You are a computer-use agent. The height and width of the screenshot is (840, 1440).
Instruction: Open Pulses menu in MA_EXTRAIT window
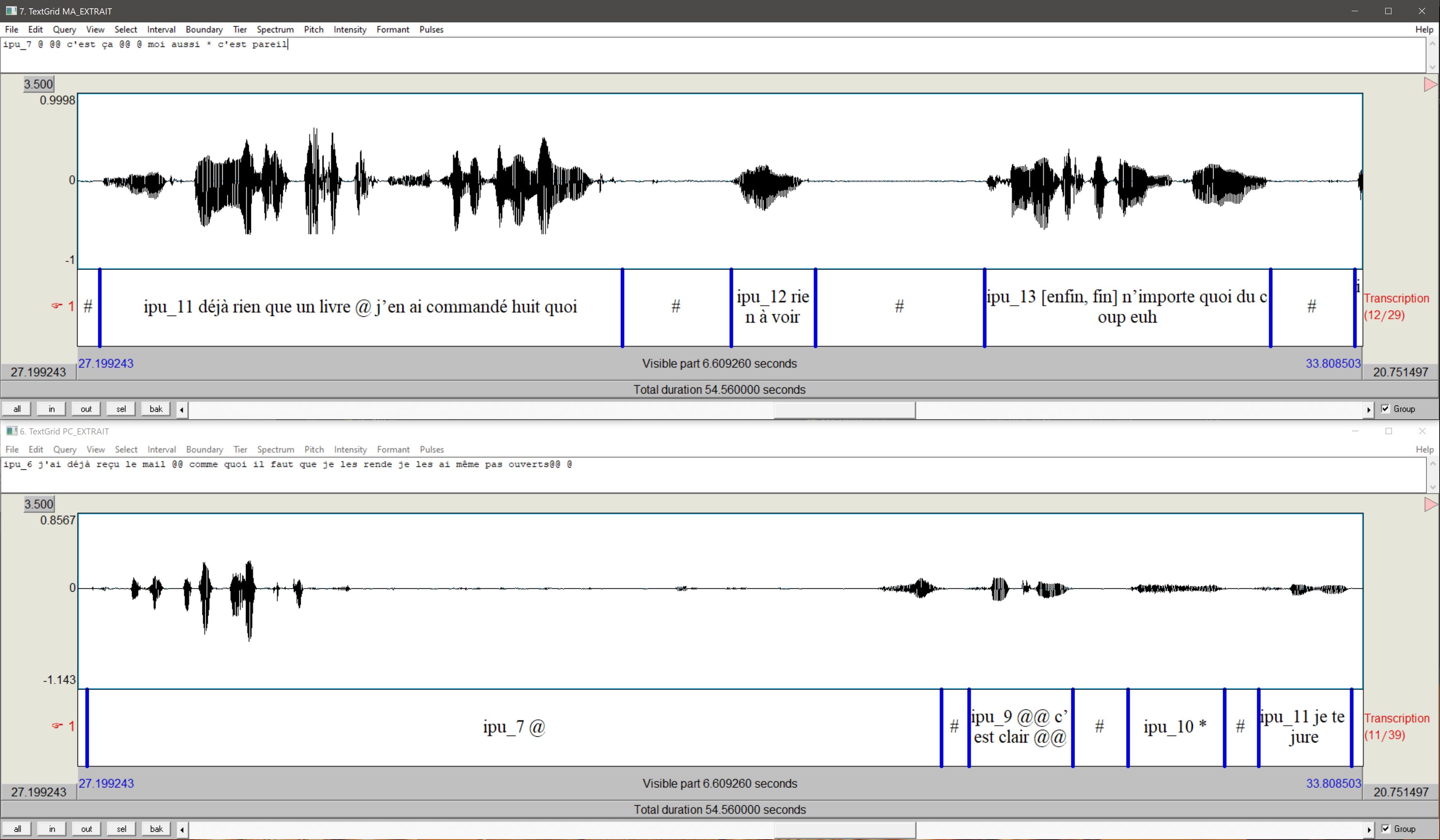point(431,29)
